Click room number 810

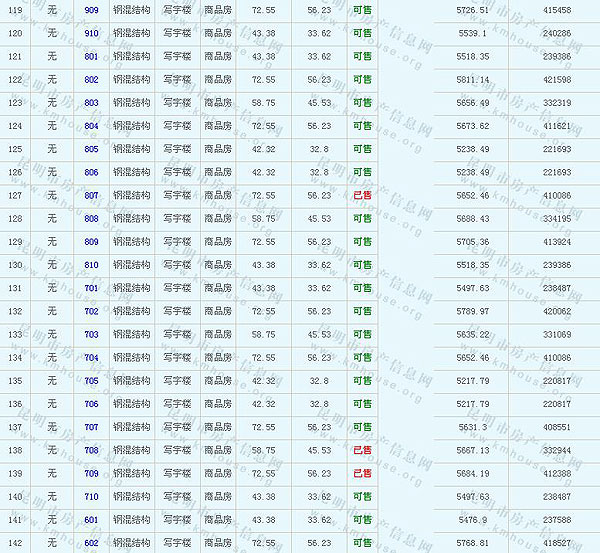coord(91,265)
